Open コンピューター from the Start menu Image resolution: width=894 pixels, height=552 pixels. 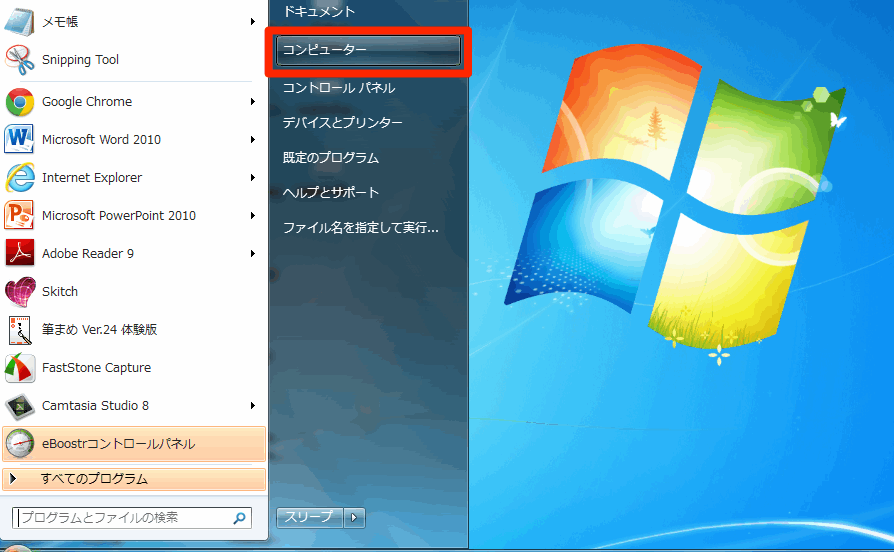(368, 50)
